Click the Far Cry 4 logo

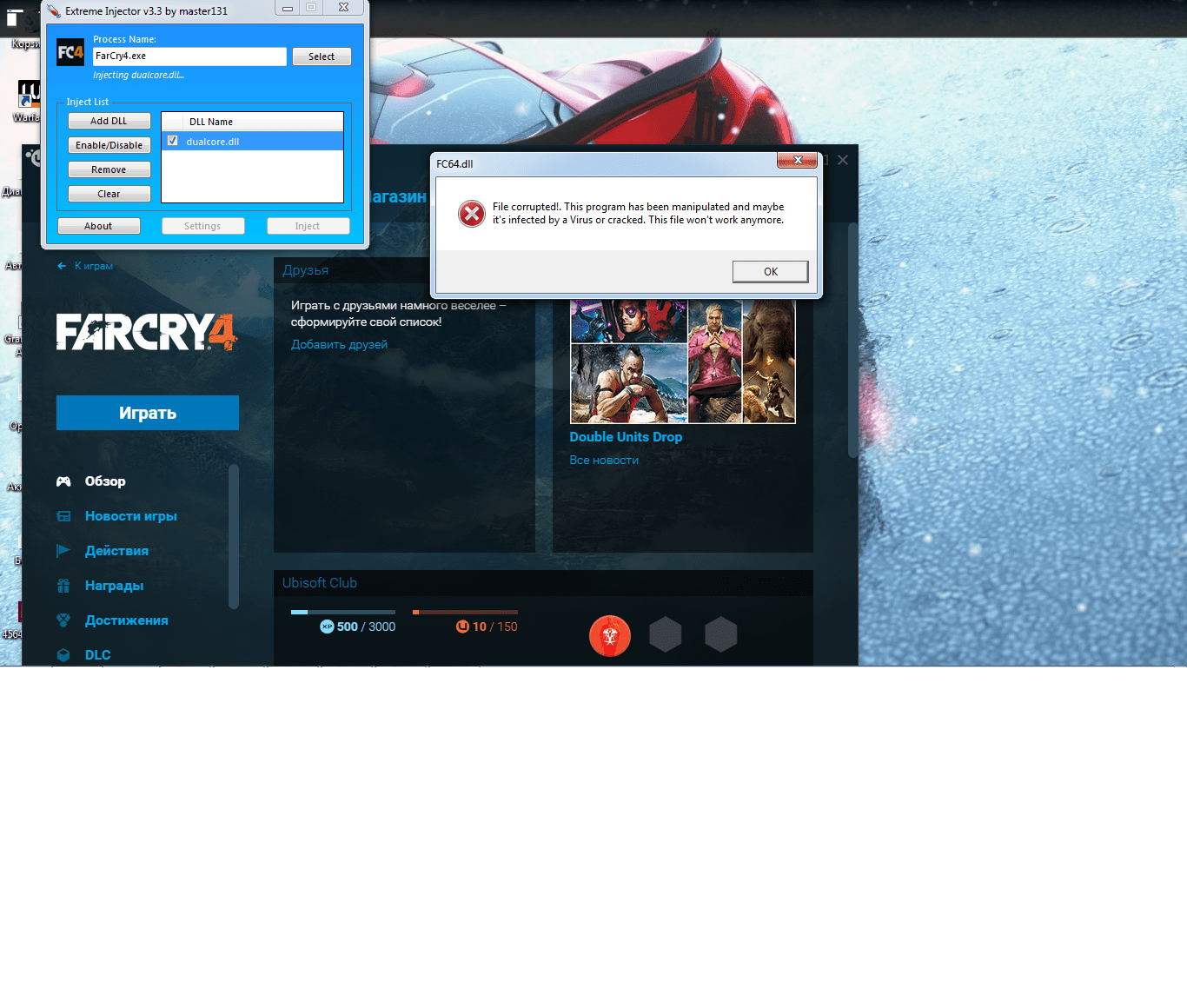coord(147,332)
